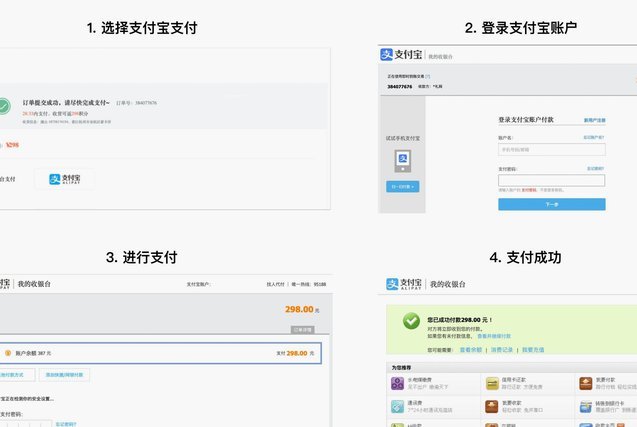637x427 pixels.
Task: Click the green check icon in step 1 order notice
Action: tap(4, 106)
